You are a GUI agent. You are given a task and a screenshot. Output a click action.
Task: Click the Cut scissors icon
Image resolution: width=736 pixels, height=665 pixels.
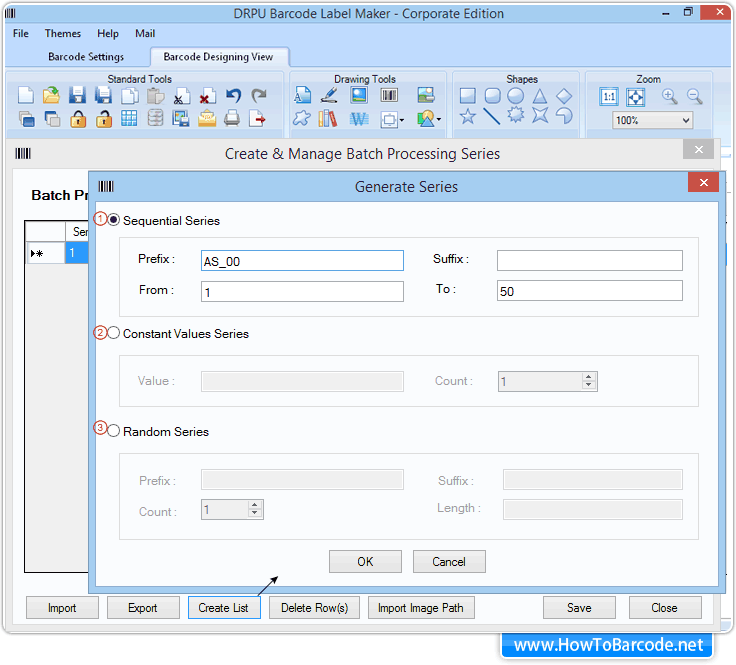coord(181,96)
